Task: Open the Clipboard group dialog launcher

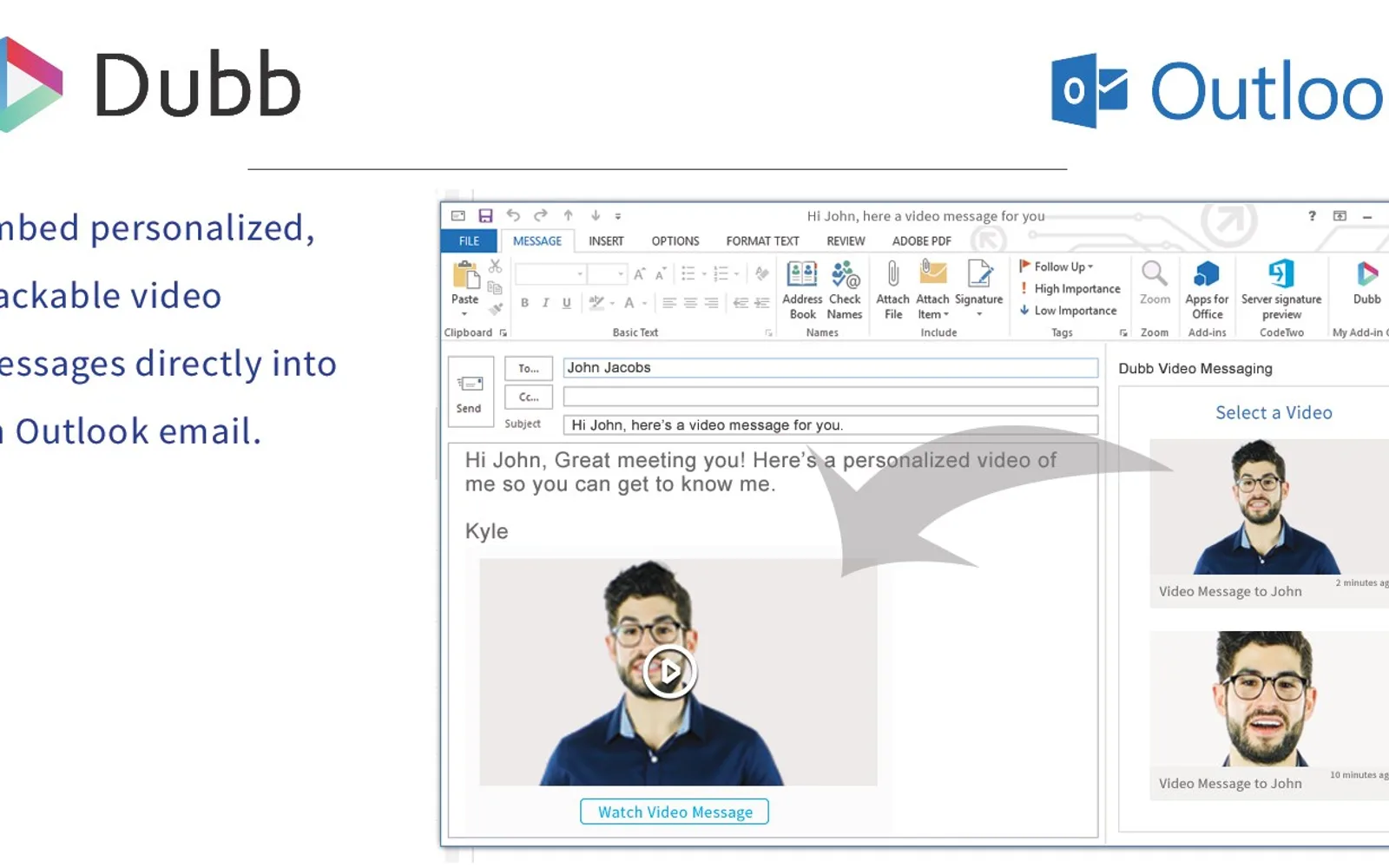Action: (504, 332)
